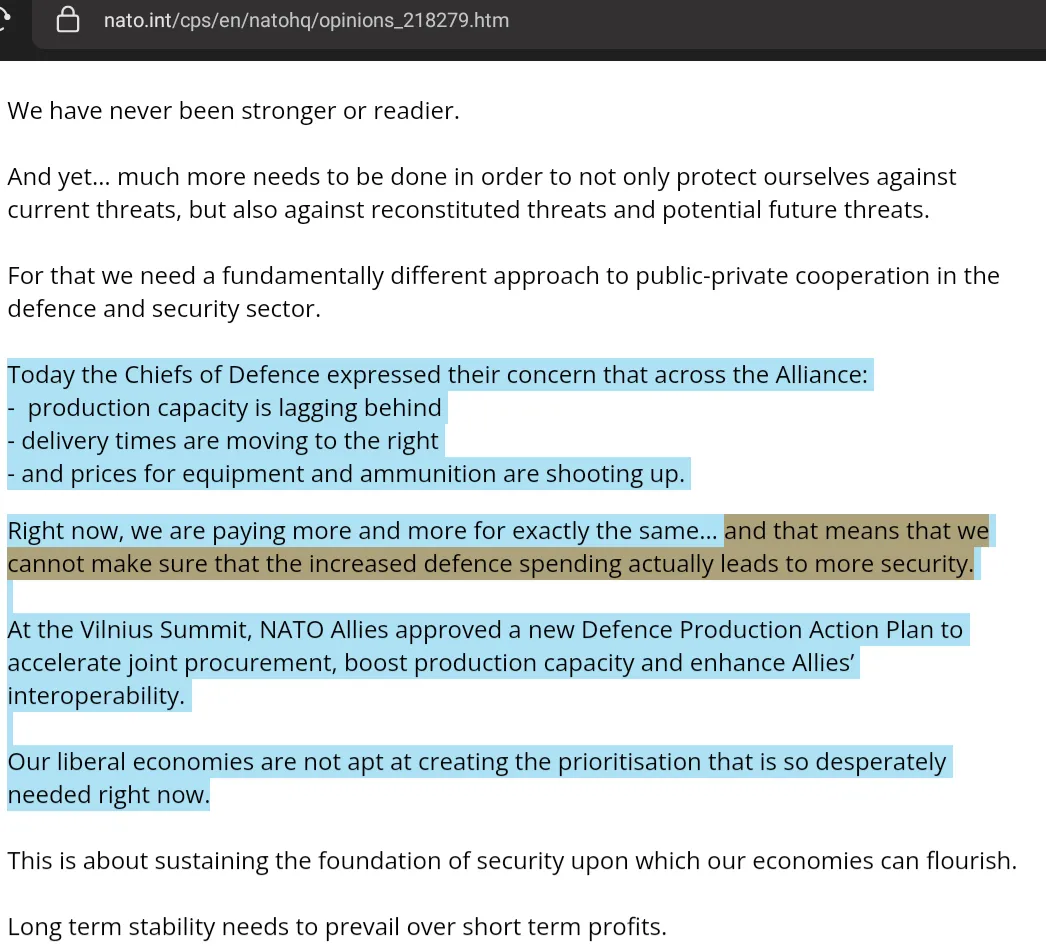The width and height of the screenshot is (1046, 952).
Task: Click the line starting "Our liberal economies"
Action: pyautogui.click(x=476, y=762)
